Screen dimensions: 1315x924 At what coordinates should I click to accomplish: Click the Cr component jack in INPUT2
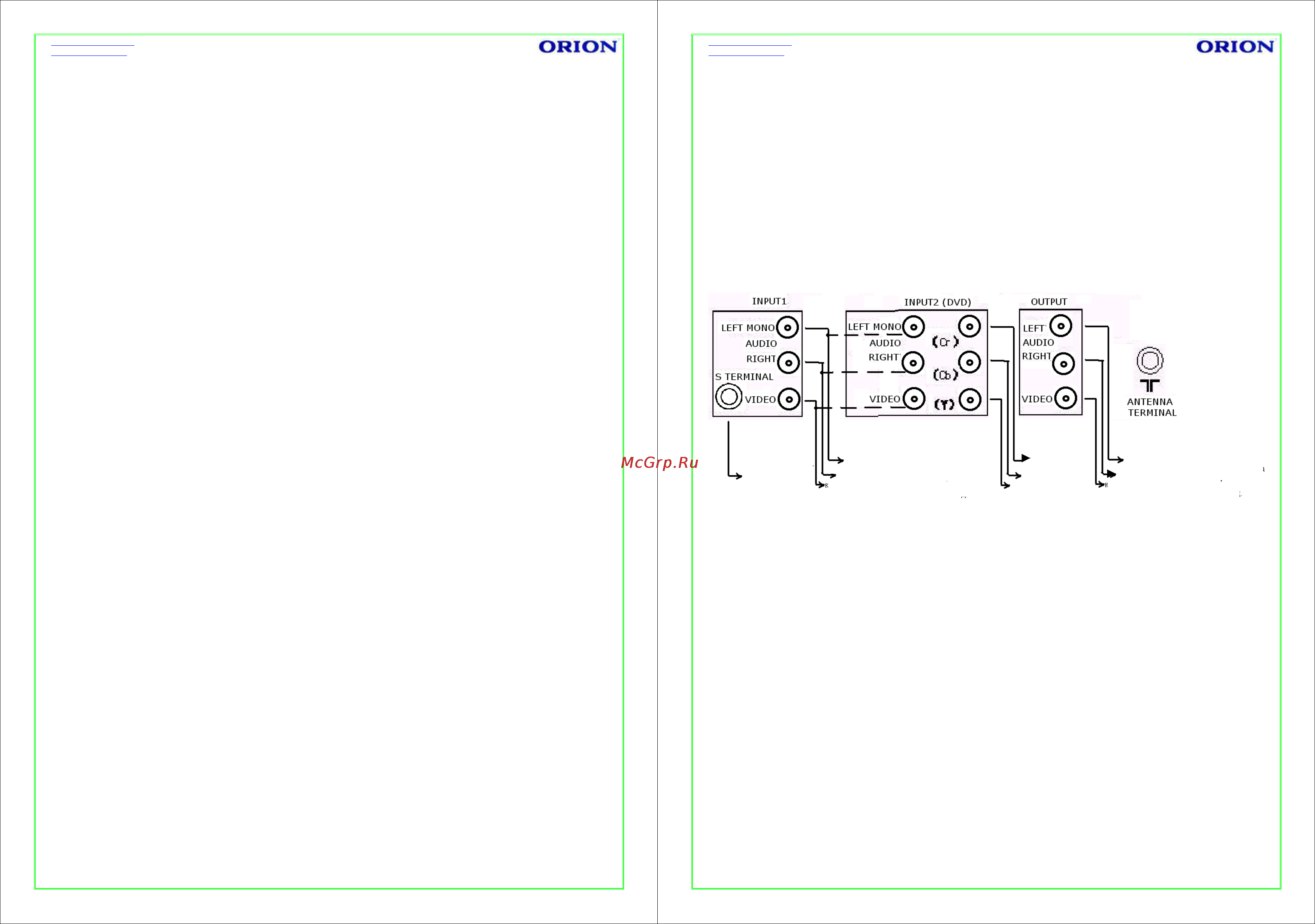click(x=970, y=326)
